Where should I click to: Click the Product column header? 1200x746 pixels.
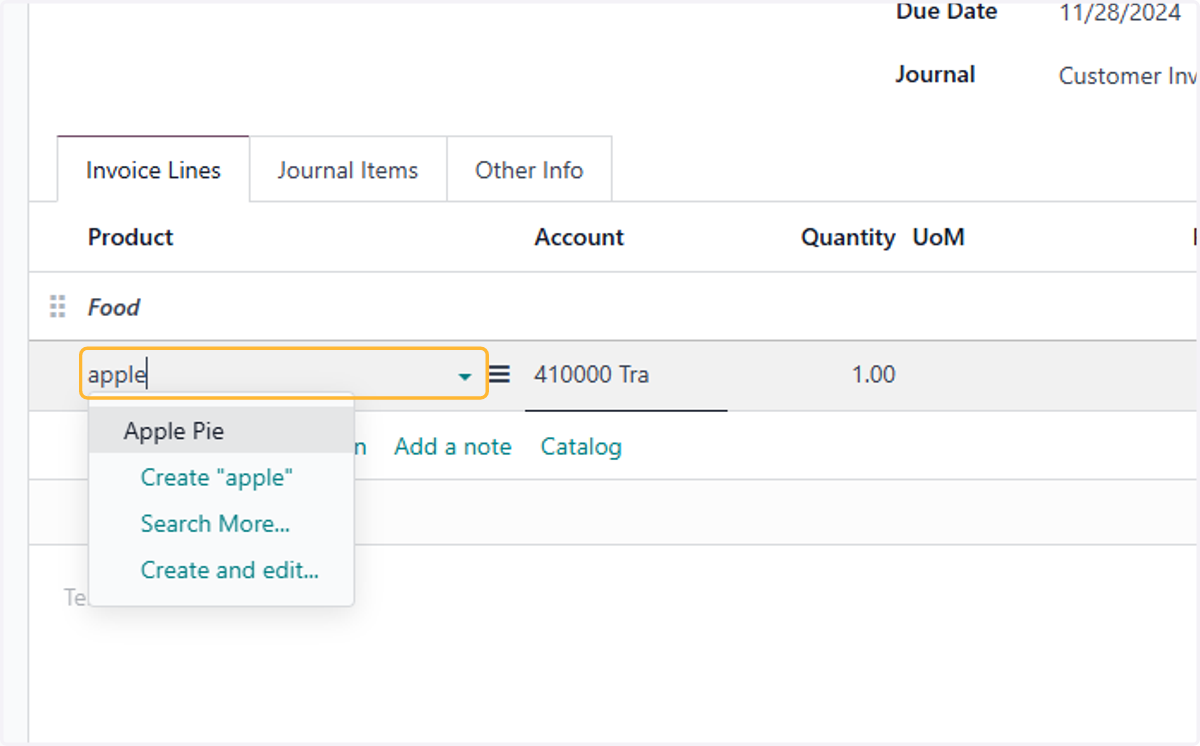coord(130,237)
